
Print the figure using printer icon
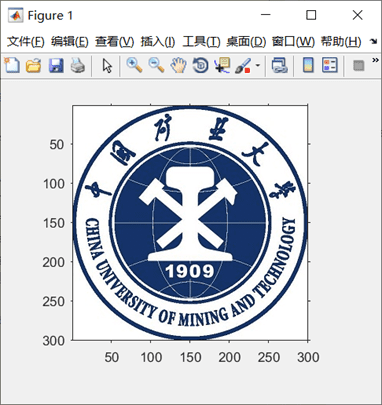point(78,65)
